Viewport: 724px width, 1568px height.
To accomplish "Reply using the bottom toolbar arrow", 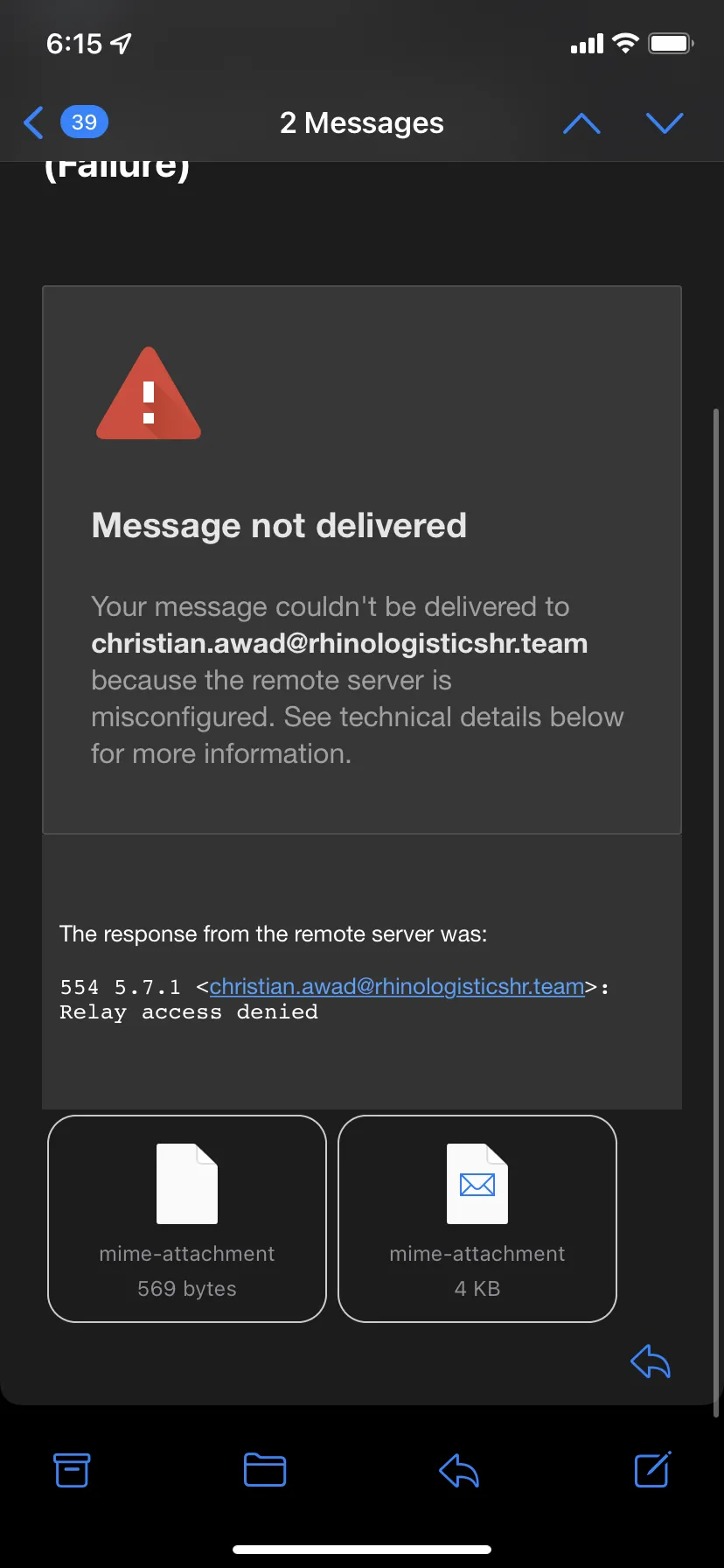I will coord(459,1470).
